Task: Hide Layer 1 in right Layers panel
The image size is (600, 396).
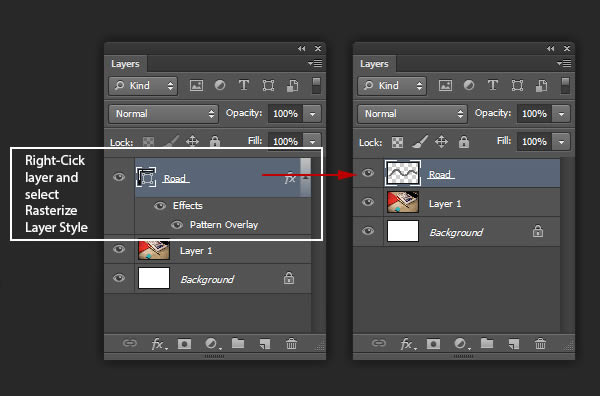Action: (368, 202)
